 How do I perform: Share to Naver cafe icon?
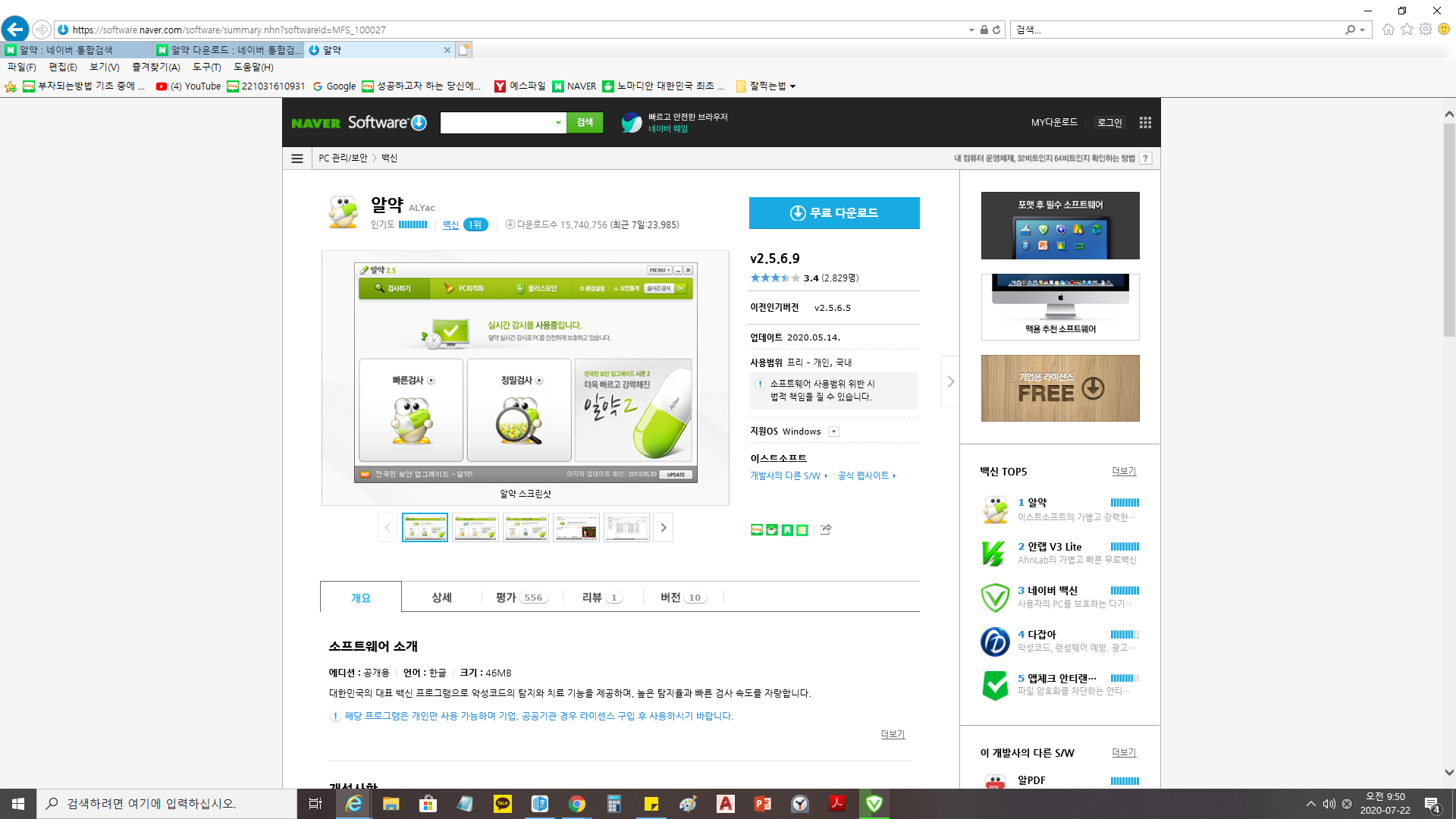click(x=771, y=530)
